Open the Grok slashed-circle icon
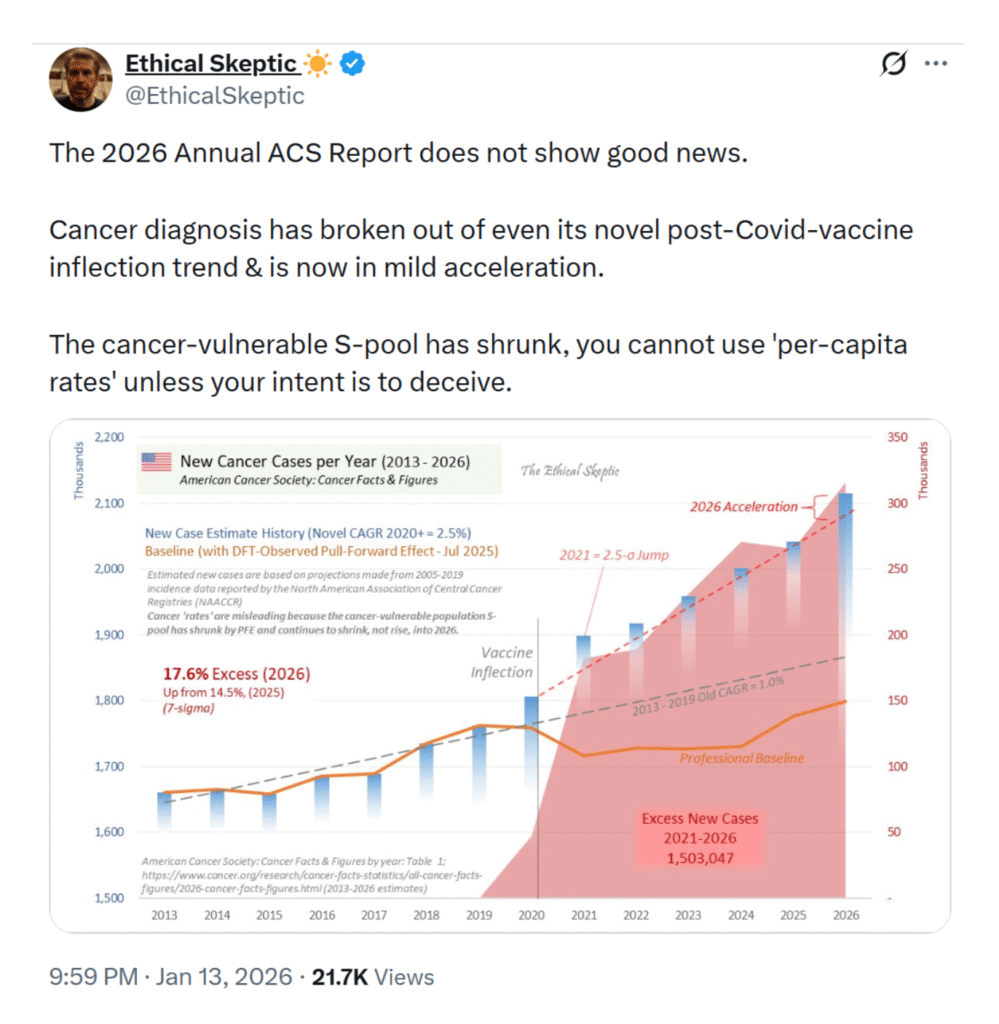 click(x=892, y=64)
